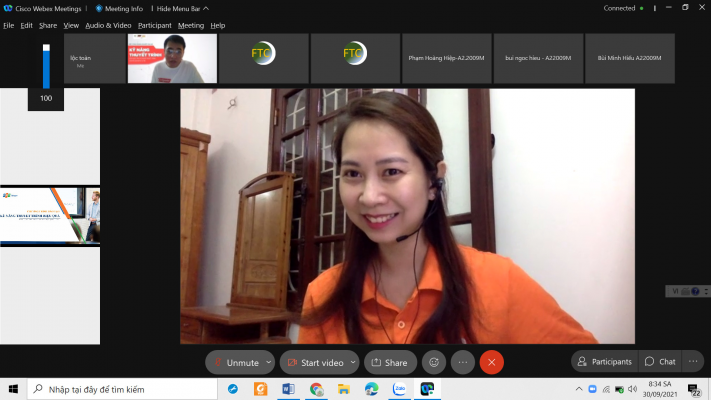
Task: Select Phạm Hoàng Hiệp participant tile
Action: [446, 58]
